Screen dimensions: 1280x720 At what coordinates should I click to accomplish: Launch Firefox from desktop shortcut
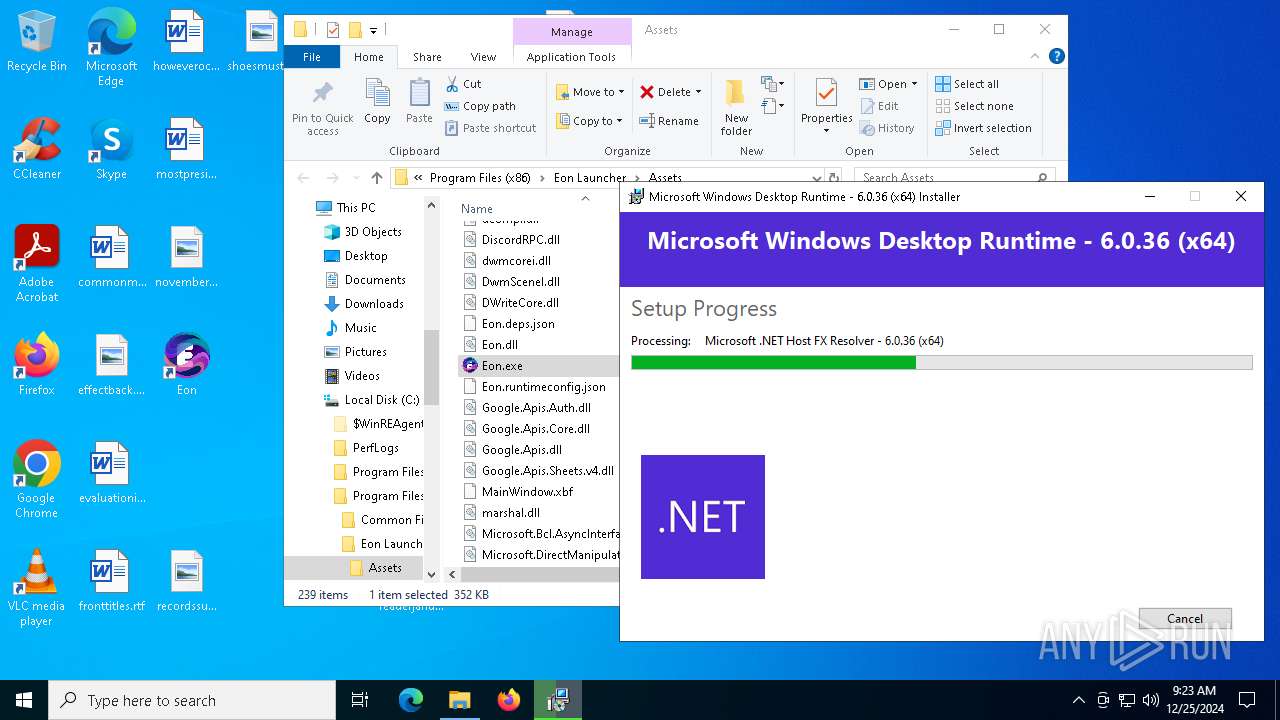37,365
